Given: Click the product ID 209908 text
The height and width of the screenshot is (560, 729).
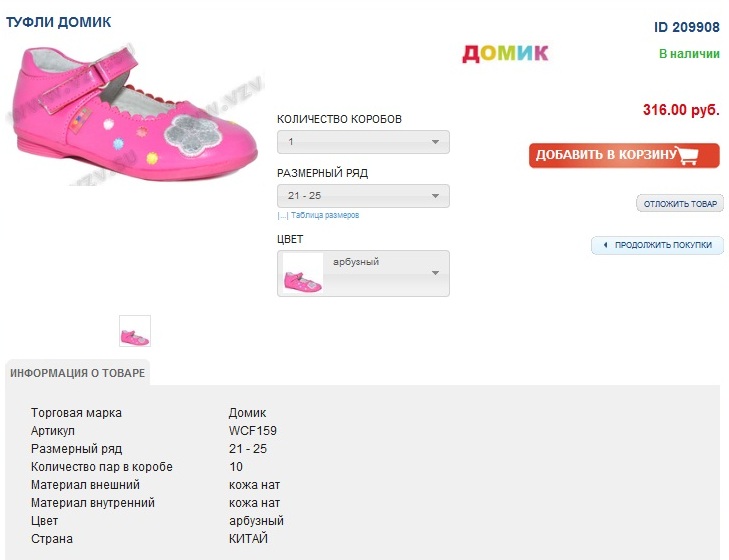Looking at the screenshot, I should click(687, 27).
